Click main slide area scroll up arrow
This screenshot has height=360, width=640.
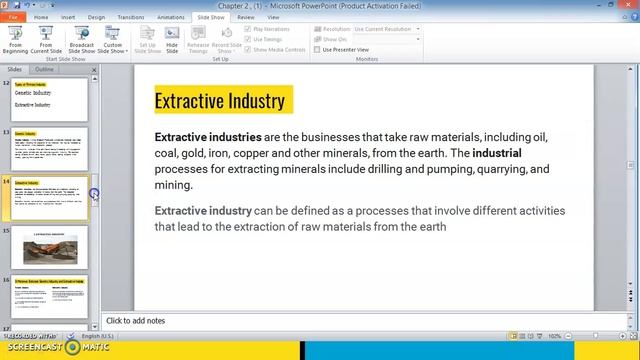tap(631, 70)
